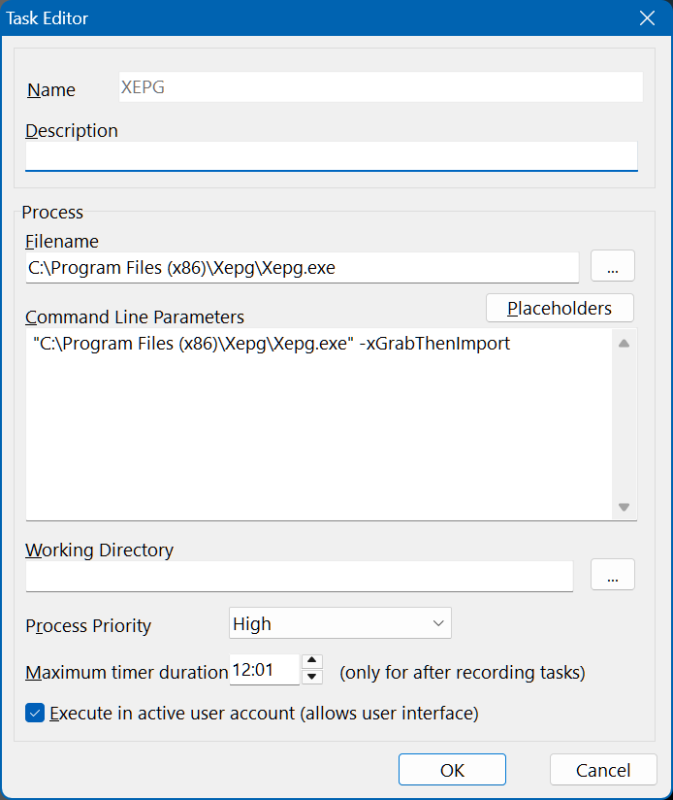Click the Working Directory label

pos(99,550)
